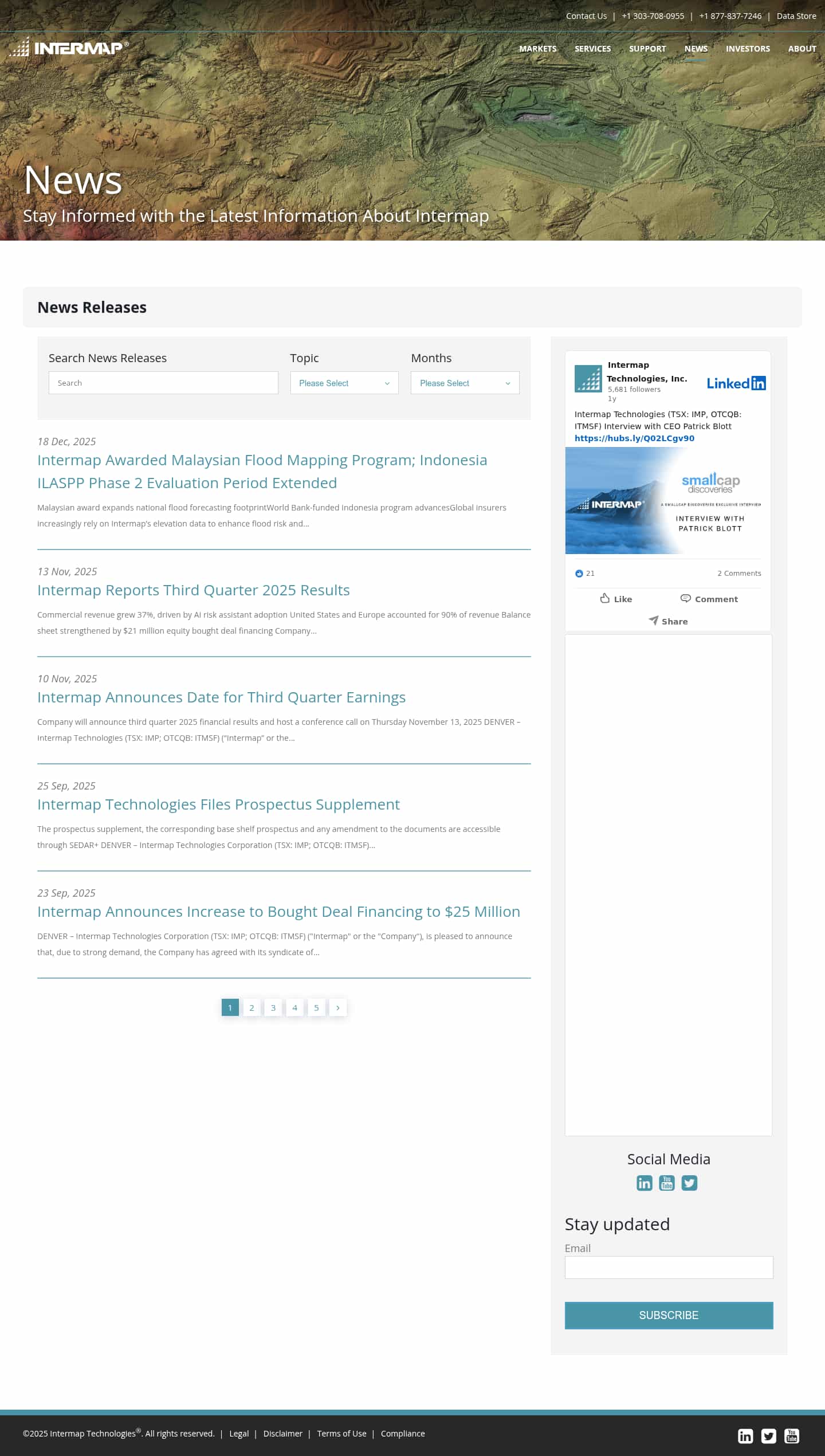The width and height of the screenshot is (825, 1456).
Task: Open Malaysian Flood Mapping Program article
Action: (262, 472)
